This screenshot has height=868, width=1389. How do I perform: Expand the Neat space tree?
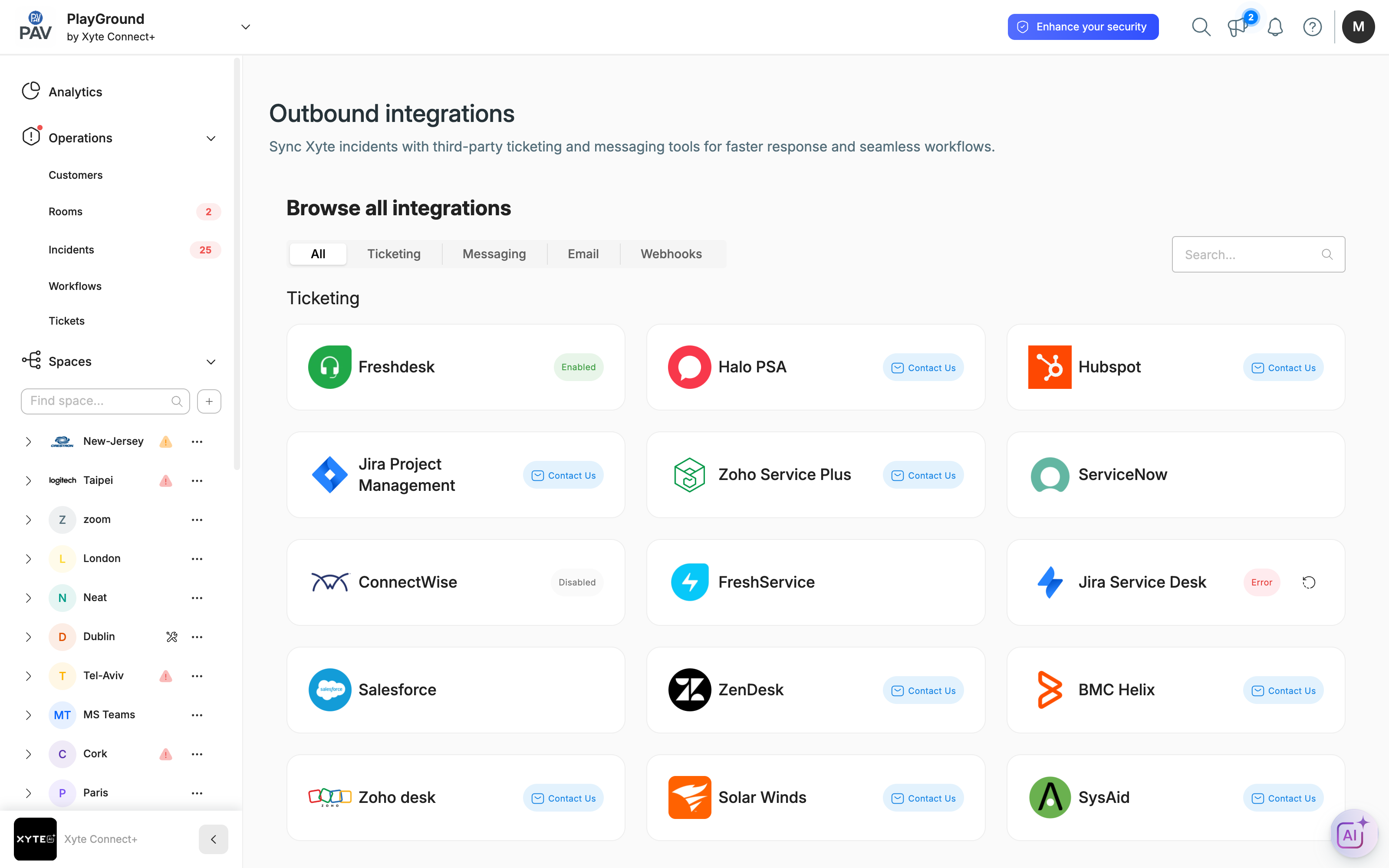tap(28, 598)
